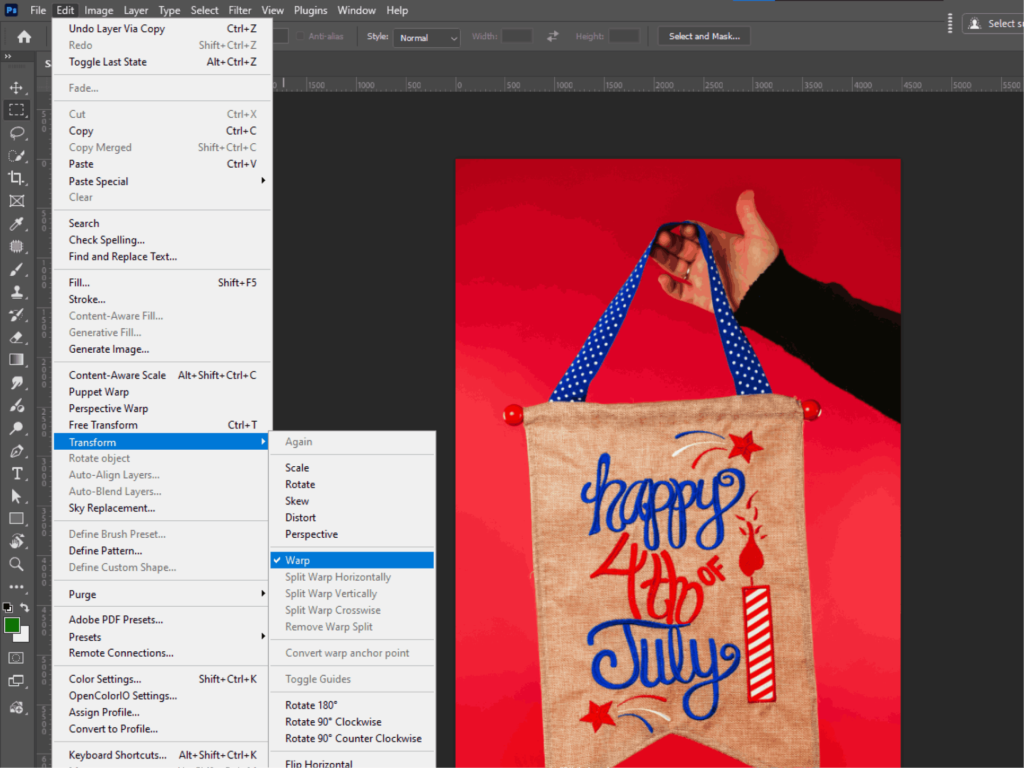Select the Path Selection tool
Image resolution: width=1024 pixels, height=768 pixels.
pyautogui.click(x=16, y=496)
